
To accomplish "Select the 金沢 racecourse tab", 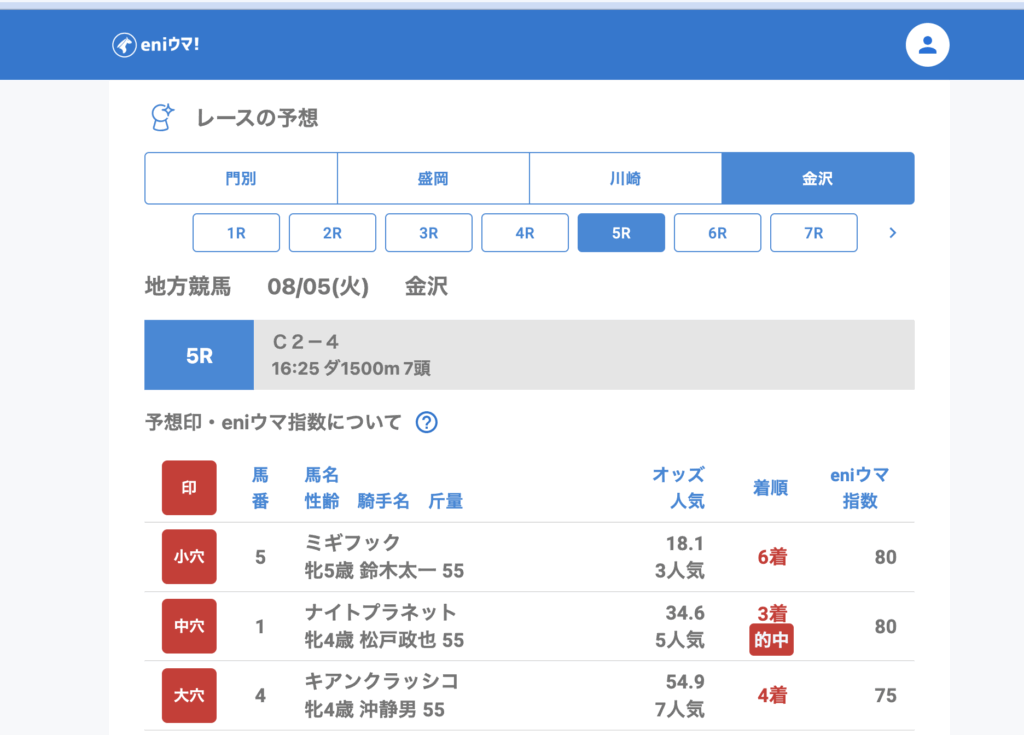I will click(x=817, y=179).
